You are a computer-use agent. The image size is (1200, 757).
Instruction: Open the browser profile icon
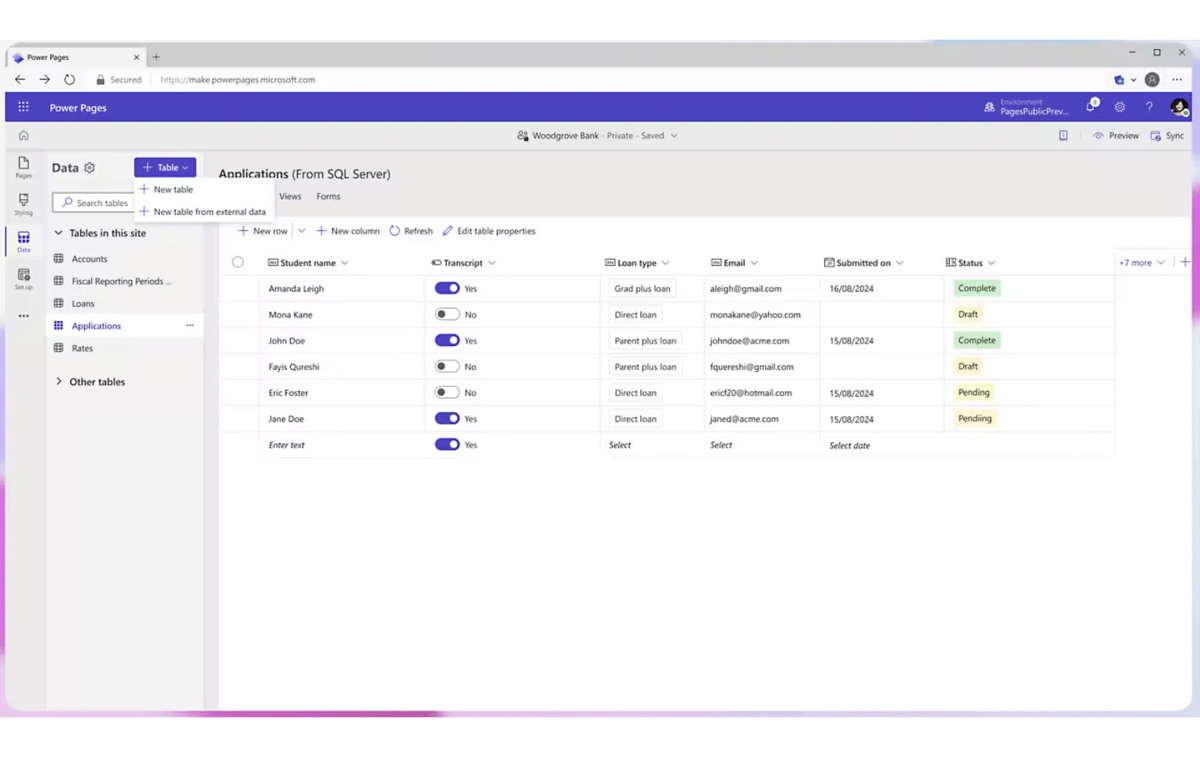pos(1152,79)
